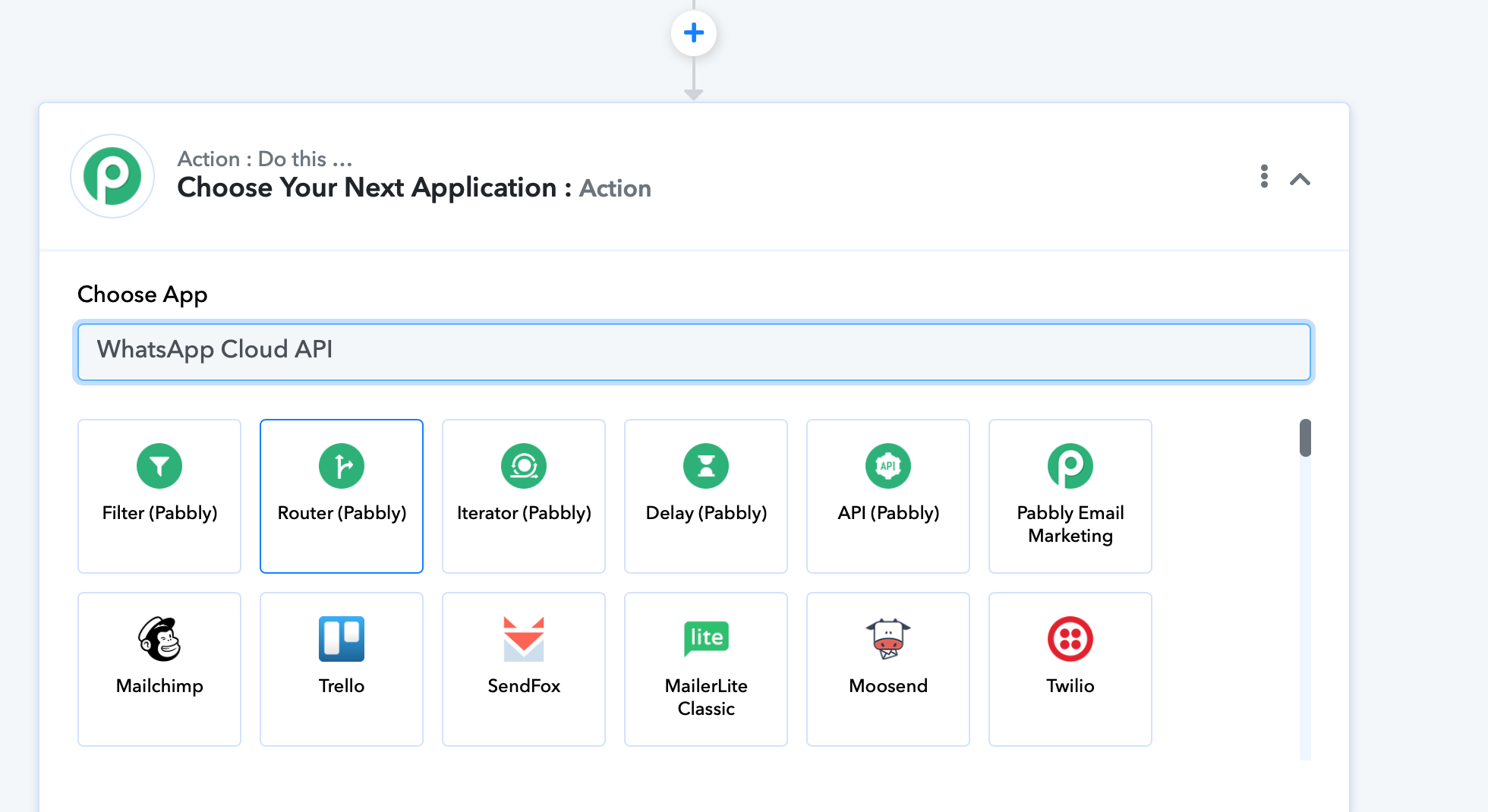This screenshot has width=1488, height=812.
Task: Click the Twilio label
Action: point(1070,686)
